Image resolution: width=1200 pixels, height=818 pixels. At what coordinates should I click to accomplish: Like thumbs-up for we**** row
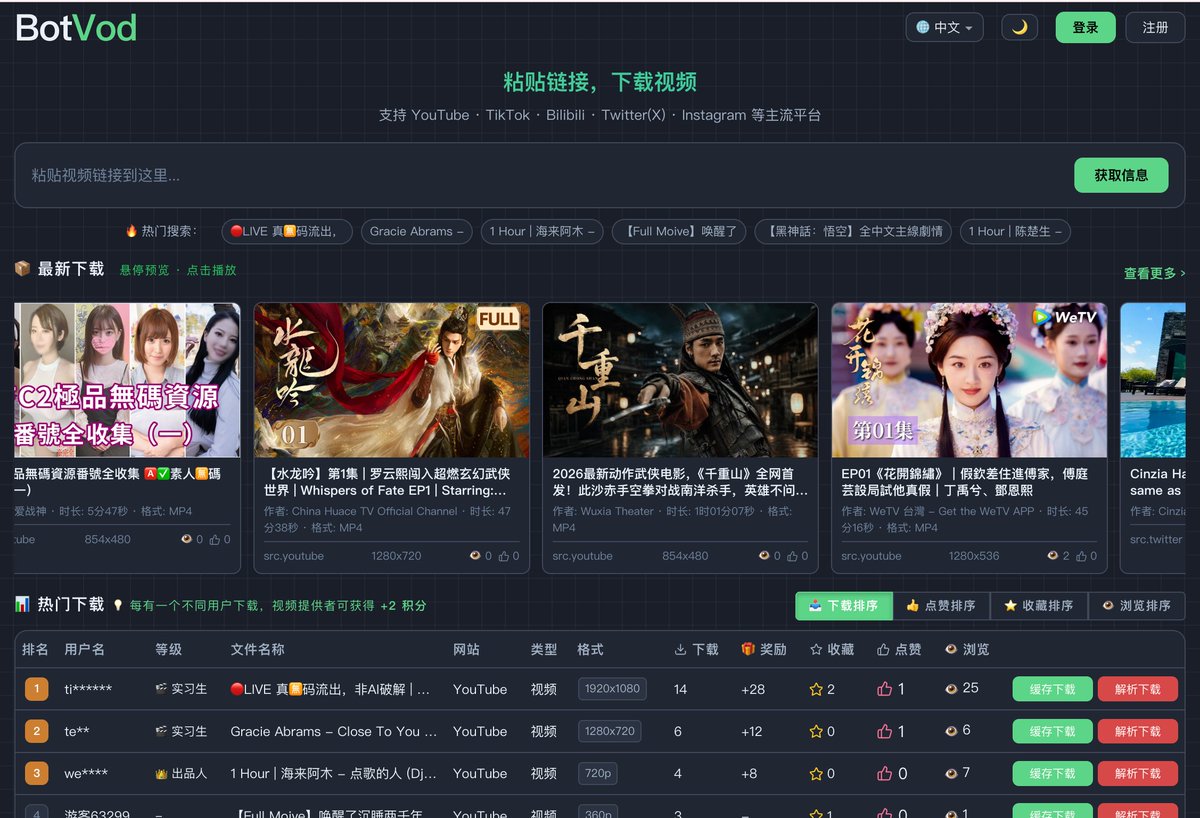(884, 773)
